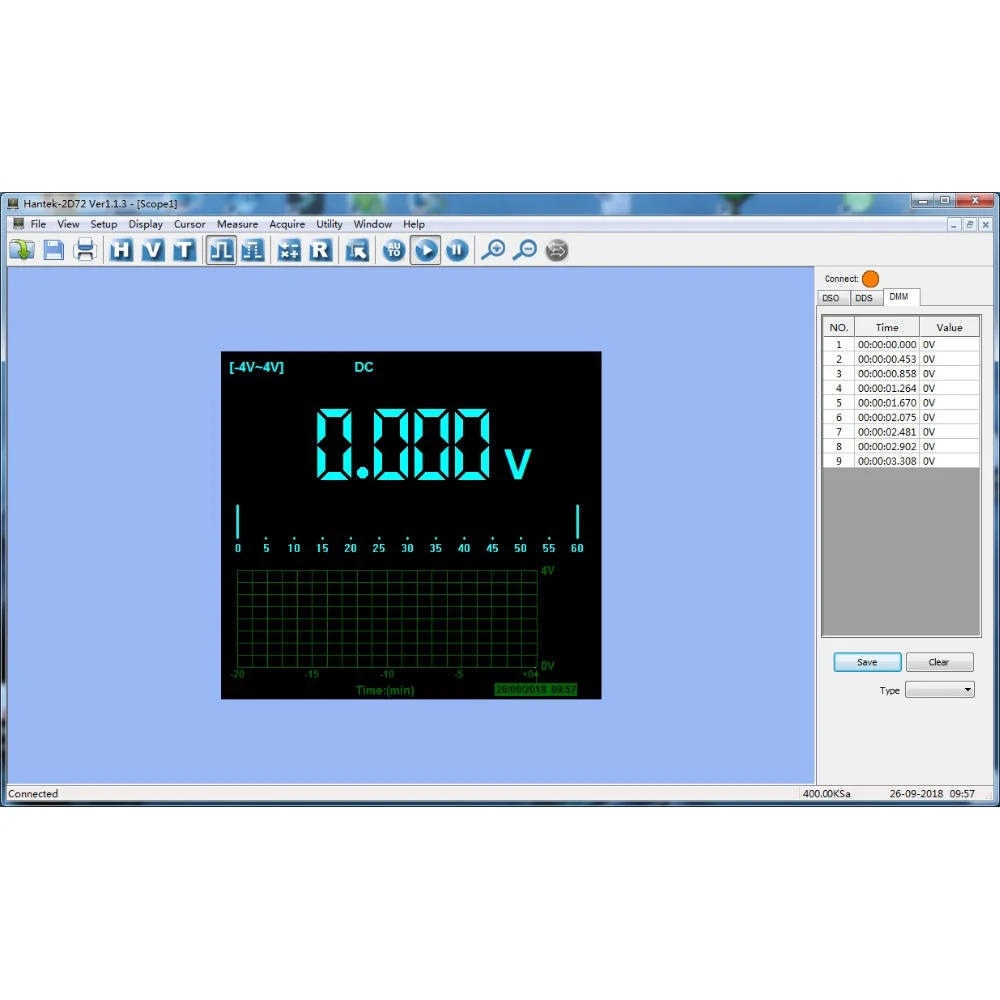Click the orange Connect indicator

click(x=870, y=279)
